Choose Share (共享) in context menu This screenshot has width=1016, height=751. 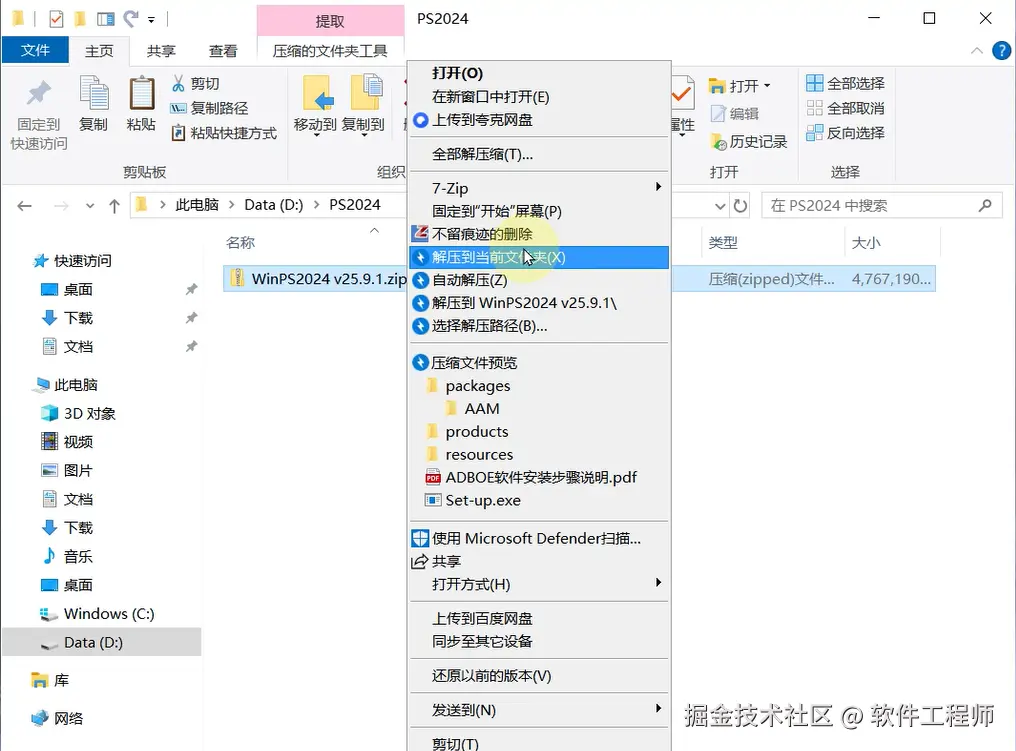point(539,561)
